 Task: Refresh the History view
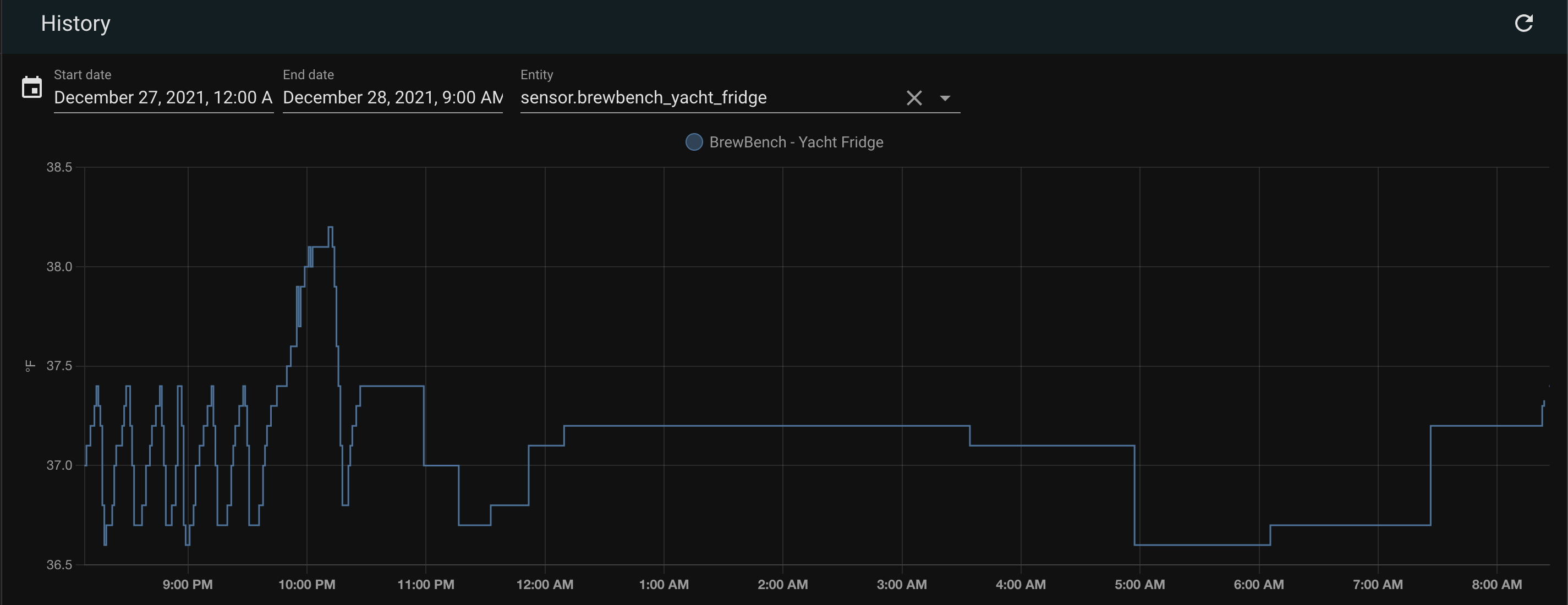click(1523, 23)
